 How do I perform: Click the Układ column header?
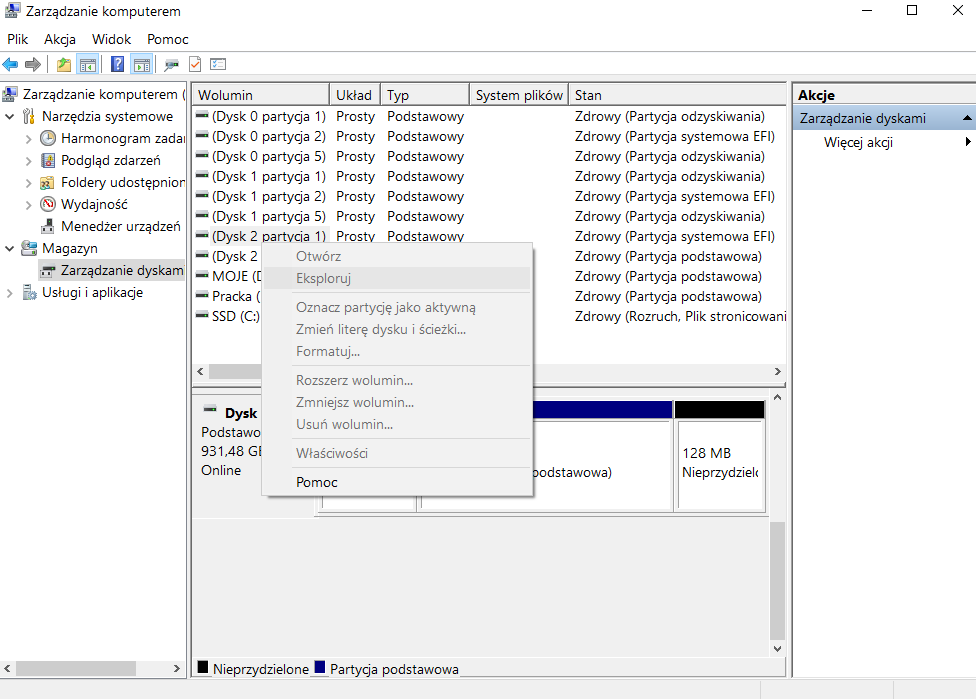(354, 95)
